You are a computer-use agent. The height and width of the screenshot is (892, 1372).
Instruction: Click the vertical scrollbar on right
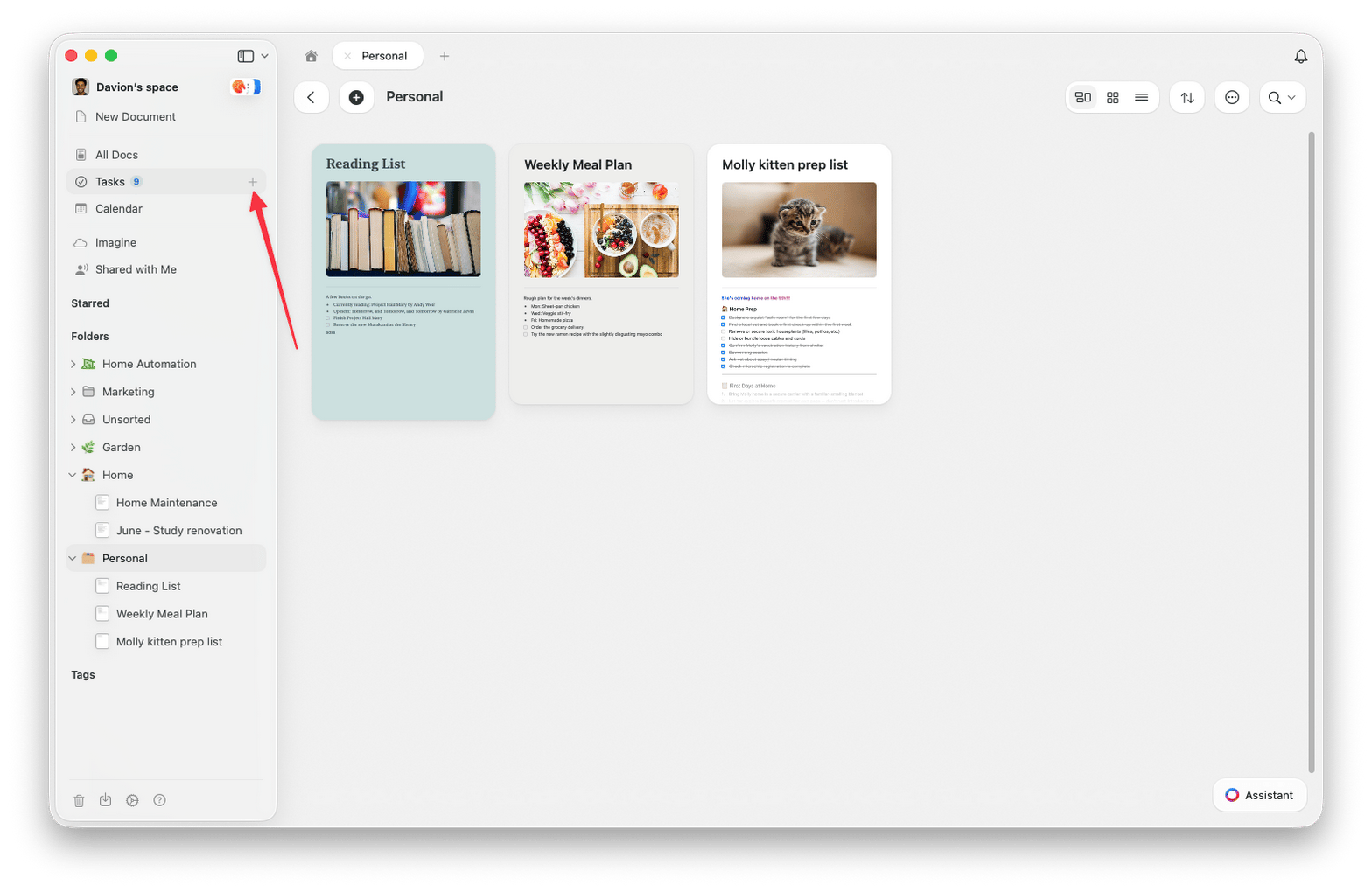(1311, 452)
